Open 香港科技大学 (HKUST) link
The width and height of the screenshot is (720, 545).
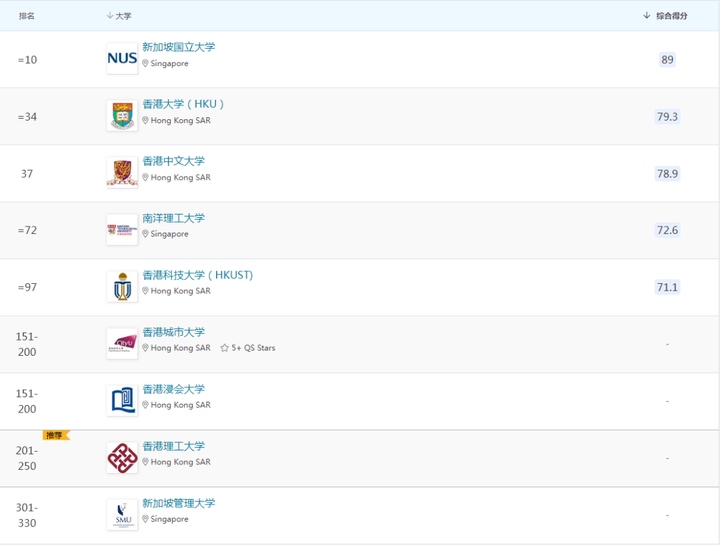point(198,275)
